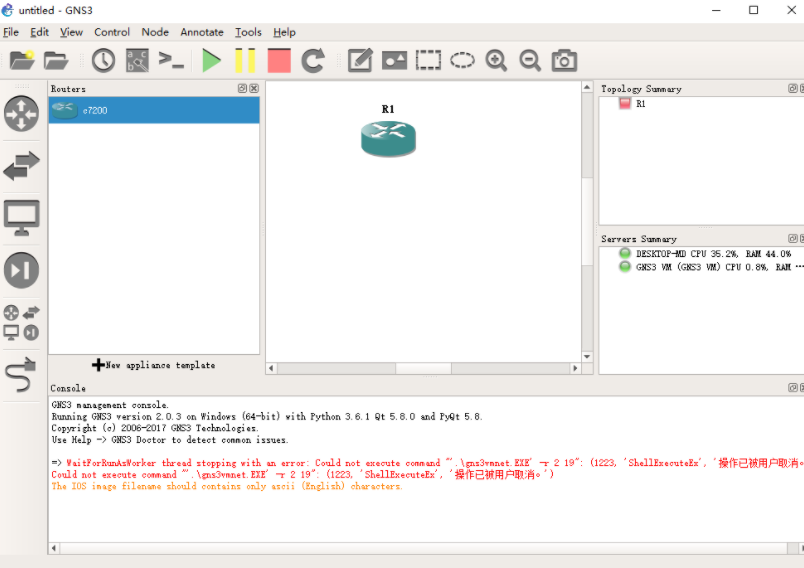
Task: Browse end devices monitor icon
Action: [22, 217]
